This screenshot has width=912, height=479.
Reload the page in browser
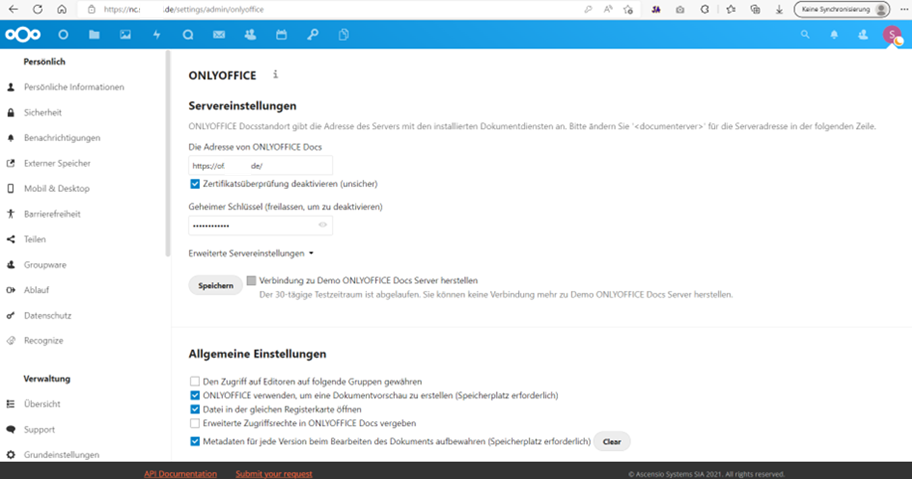point(38,9)
